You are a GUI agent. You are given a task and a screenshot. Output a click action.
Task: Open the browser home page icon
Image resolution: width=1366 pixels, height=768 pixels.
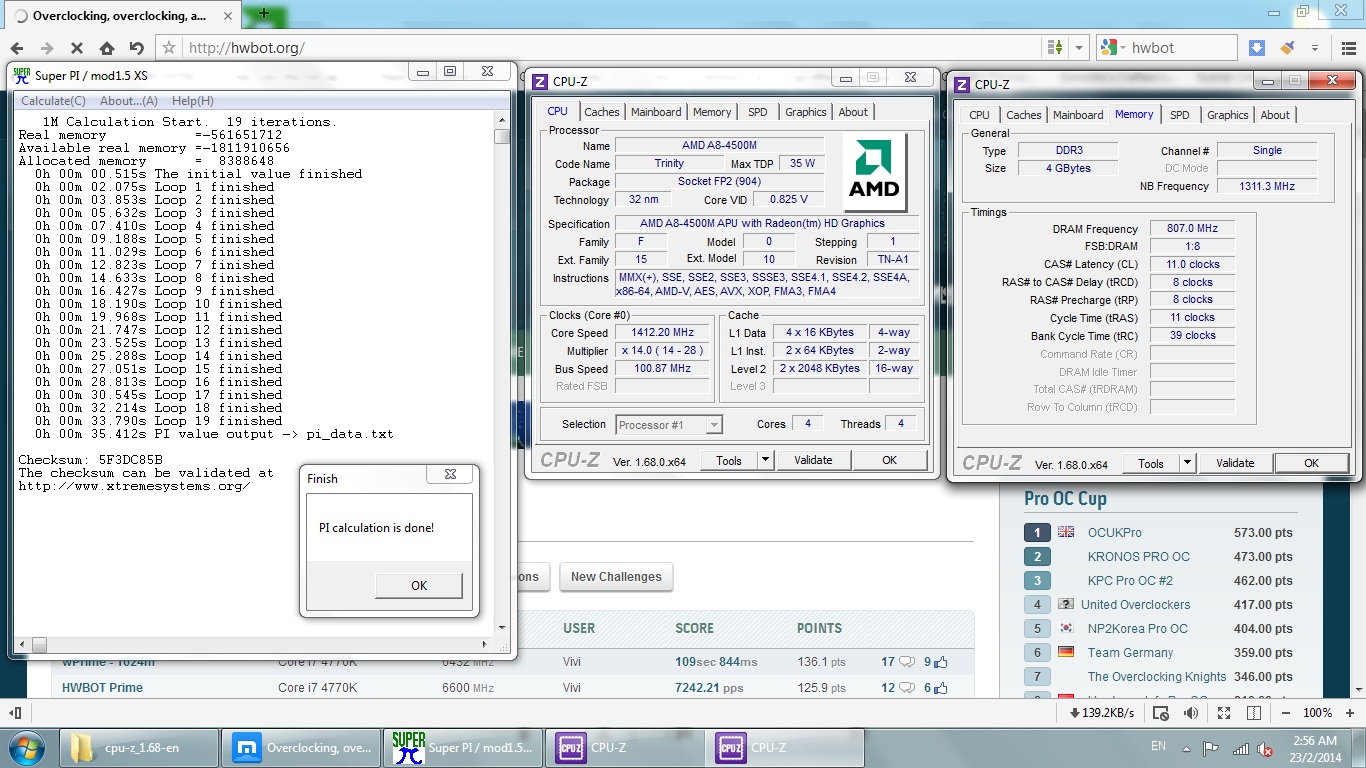coord(106,47)
